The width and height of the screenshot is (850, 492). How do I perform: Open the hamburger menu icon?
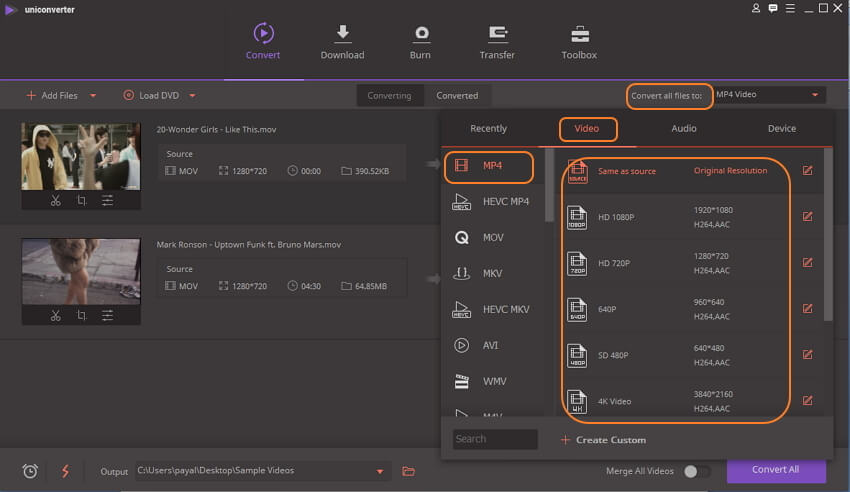pyautogui.click(x=790, y=8)
